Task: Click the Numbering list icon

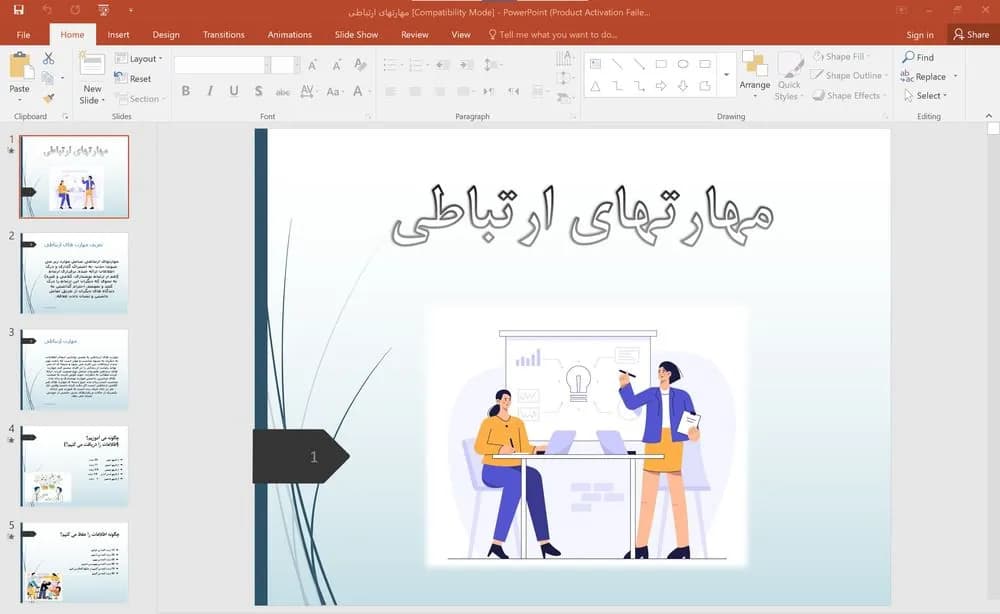Action: pos(415,64)
